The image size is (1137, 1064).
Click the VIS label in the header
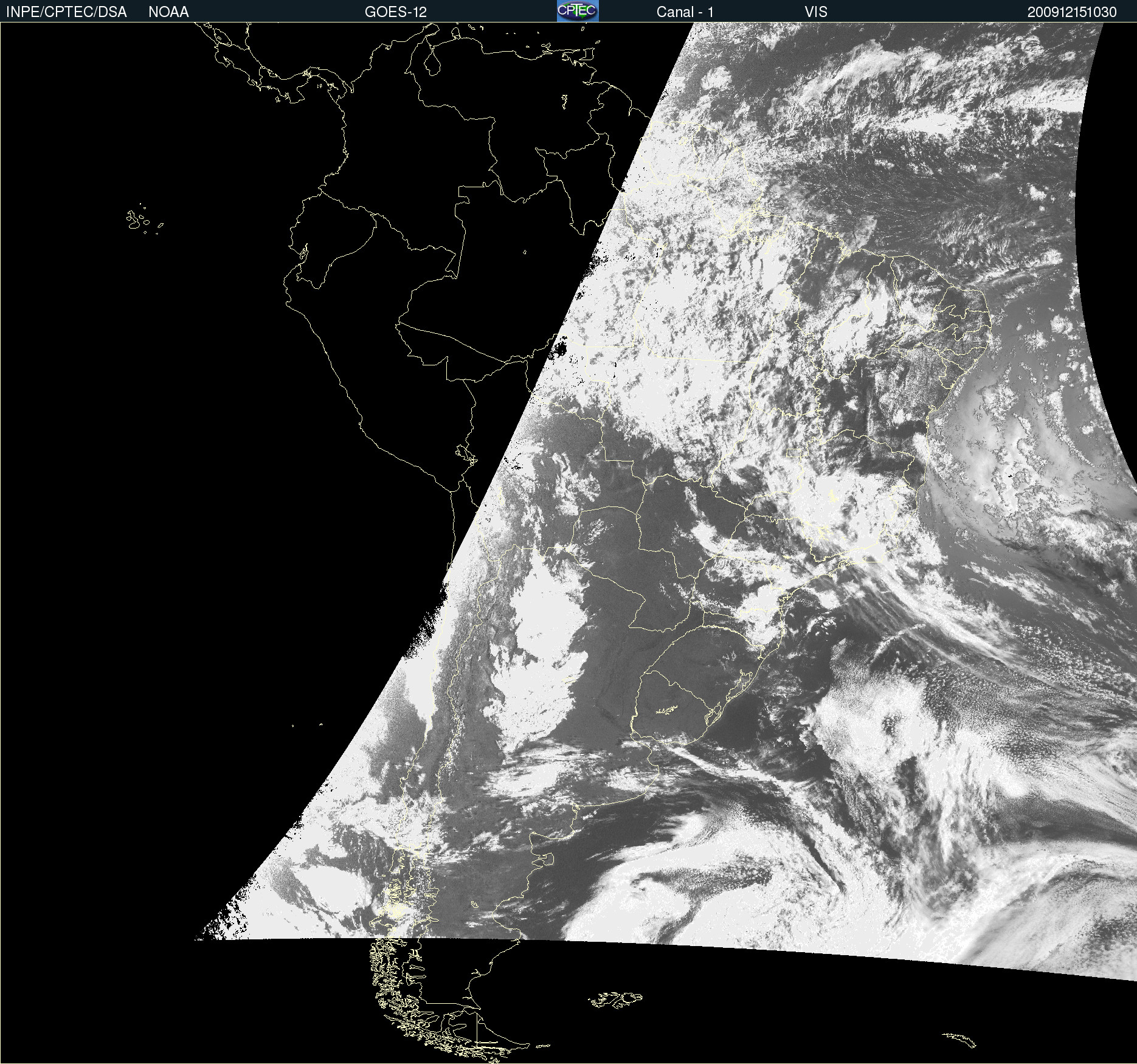pyautogui.click(x=816, y=12)
